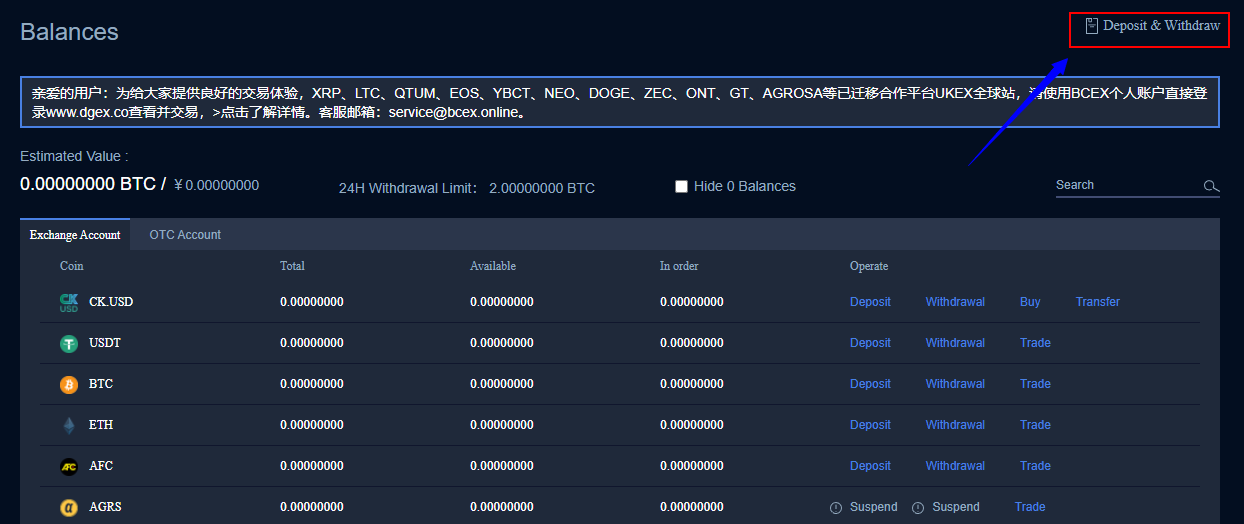
Task: Click the BTC coin name
Action: click(101, 384)
